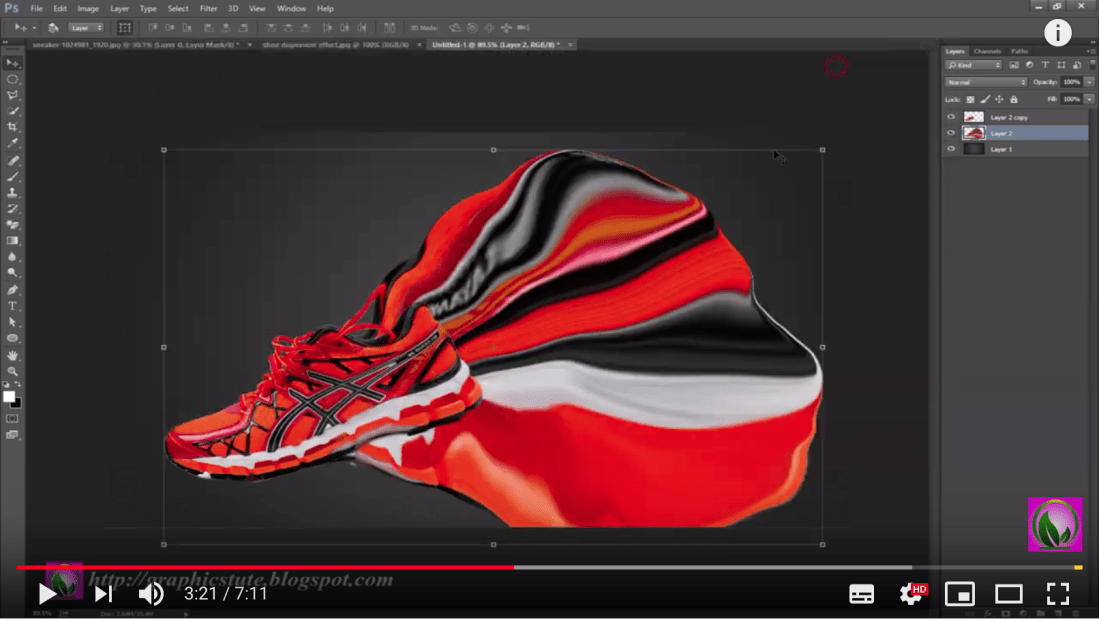Click the foreground white color swatch
This screenshot has width=1099, height=622.
9,397
